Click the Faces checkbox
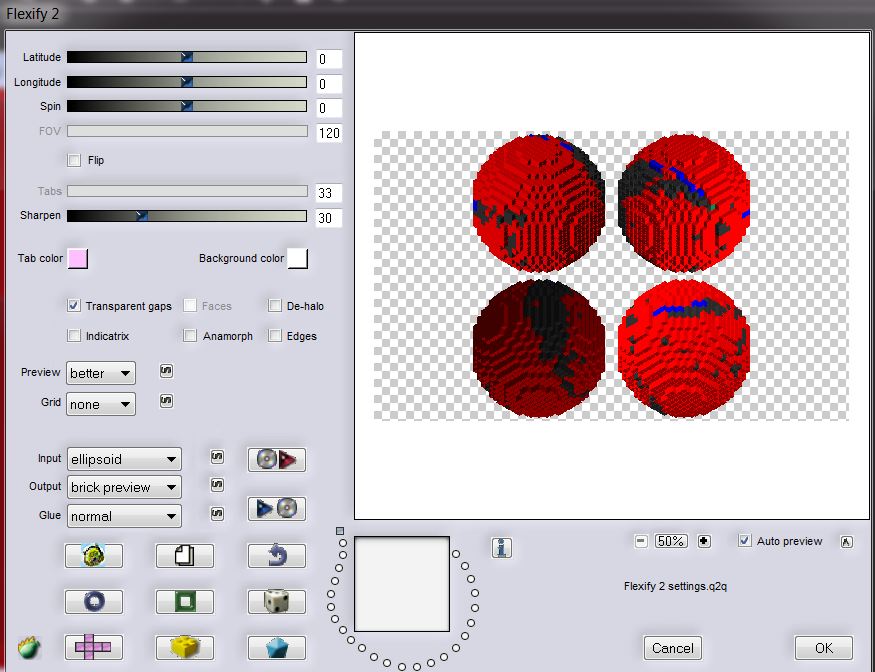The height and width of the screenshot is (672, 875). (190, 305)
